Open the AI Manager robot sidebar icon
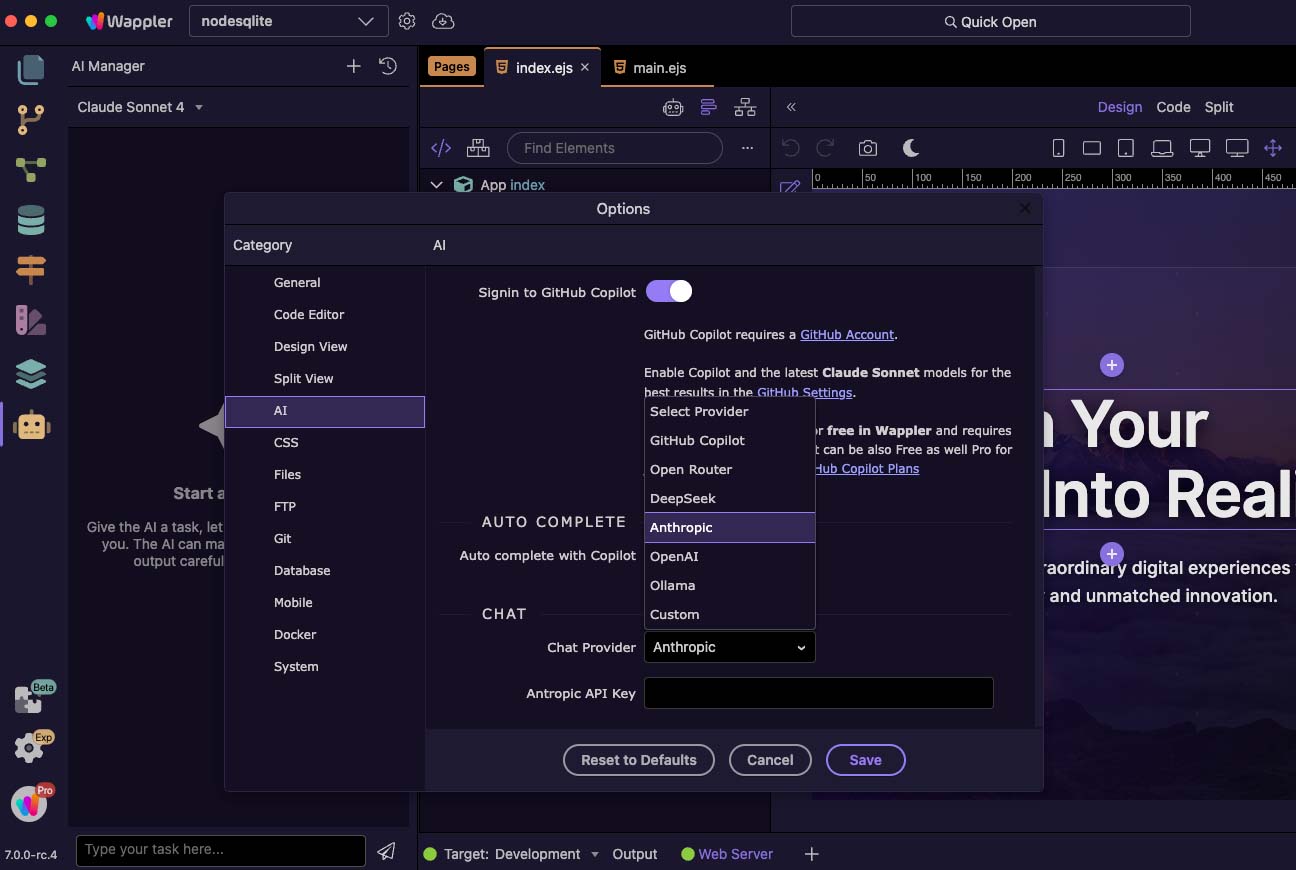The width and height of the screenshot is (1296, 870). pyautogui.click(x=31, y=427)
